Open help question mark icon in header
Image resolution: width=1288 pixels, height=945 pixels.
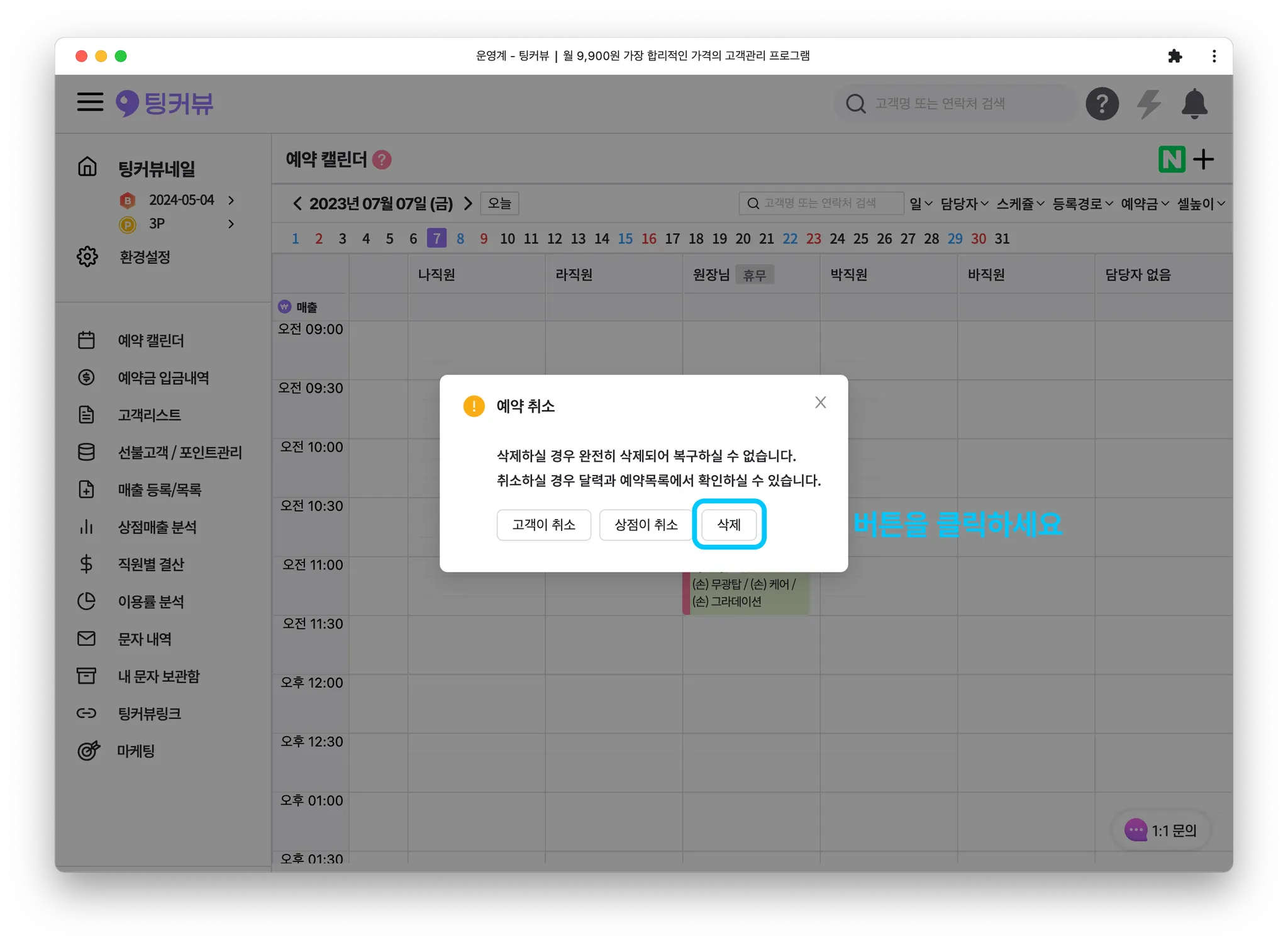[1102, 104]
